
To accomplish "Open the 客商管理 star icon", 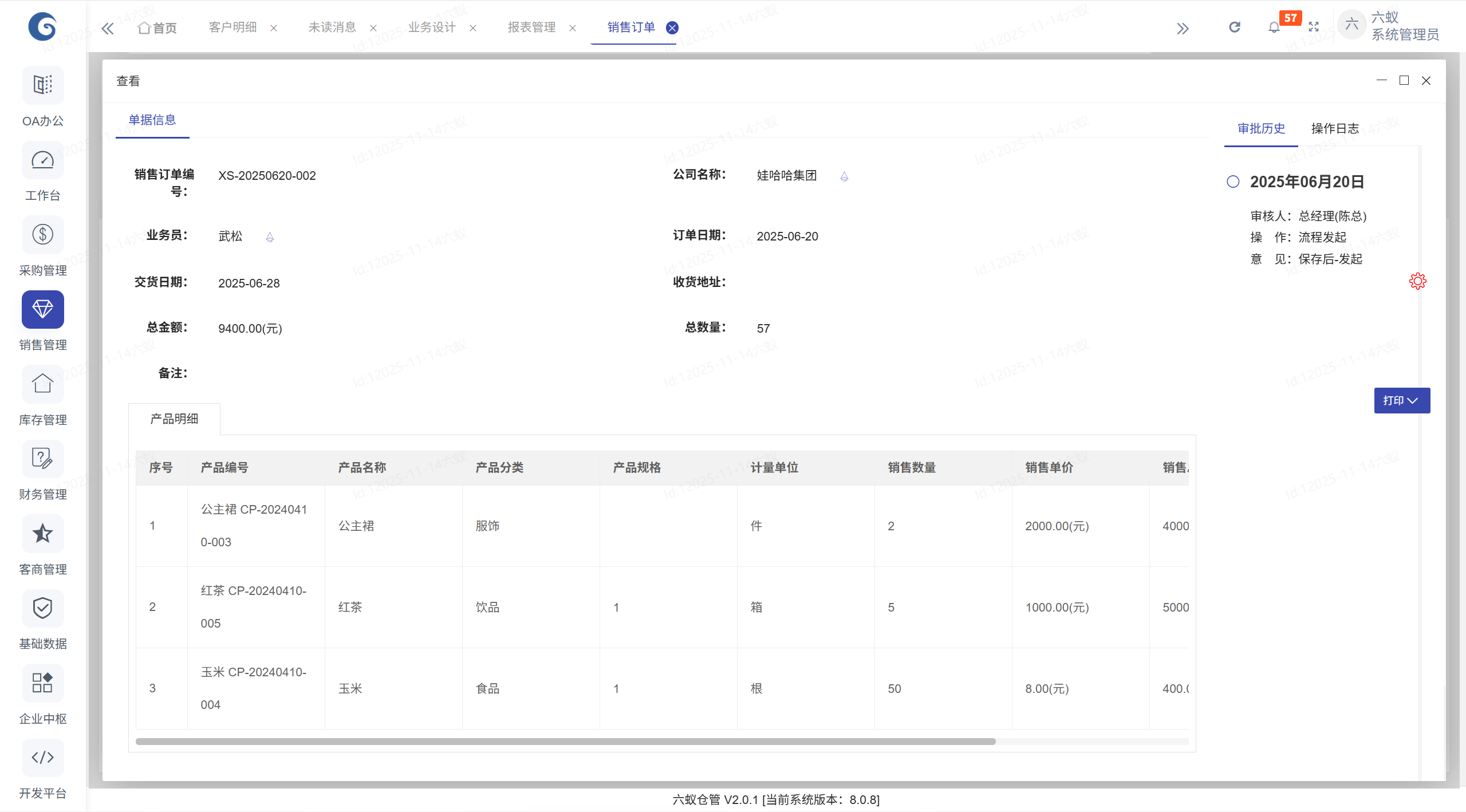I will [x=43, y=534].
